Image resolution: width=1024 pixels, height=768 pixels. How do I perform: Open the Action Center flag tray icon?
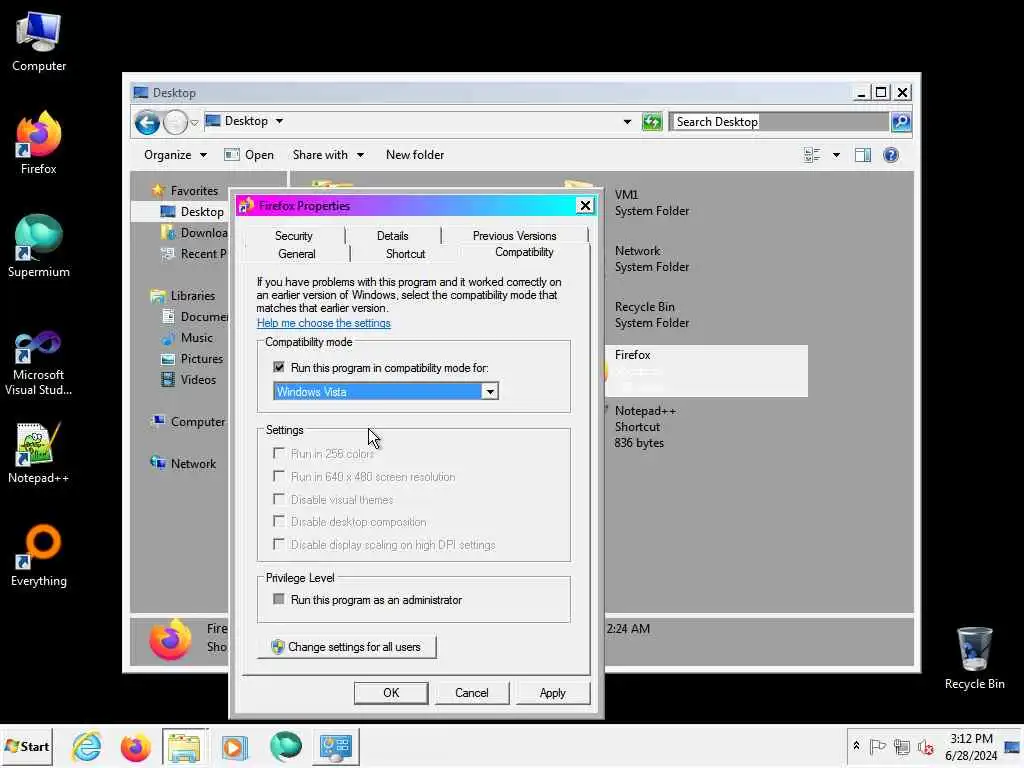878,746
